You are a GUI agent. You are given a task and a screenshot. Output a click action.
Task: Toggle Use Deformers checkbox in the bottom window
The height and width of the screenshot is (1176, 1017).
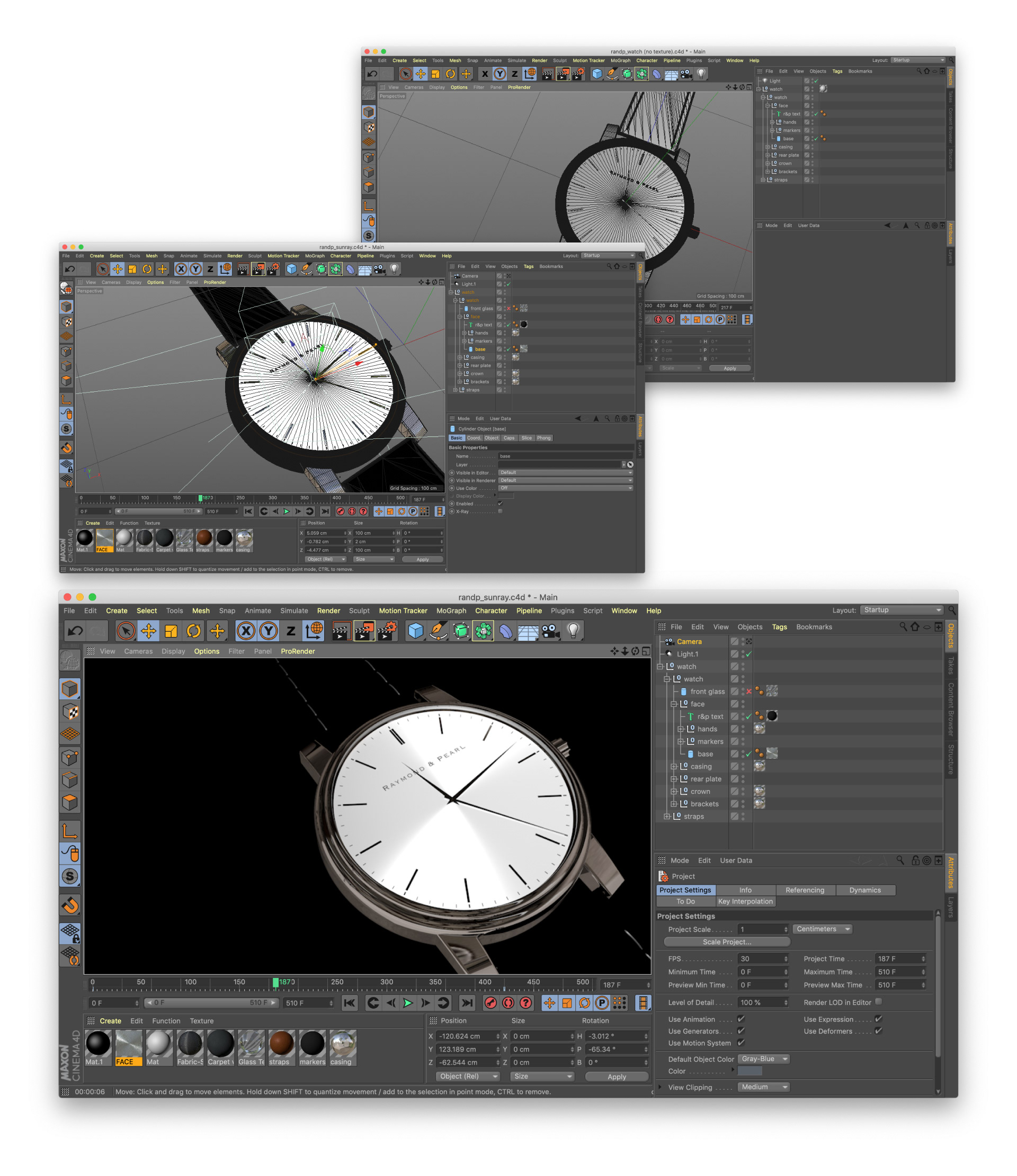[x=878, y=1031]
